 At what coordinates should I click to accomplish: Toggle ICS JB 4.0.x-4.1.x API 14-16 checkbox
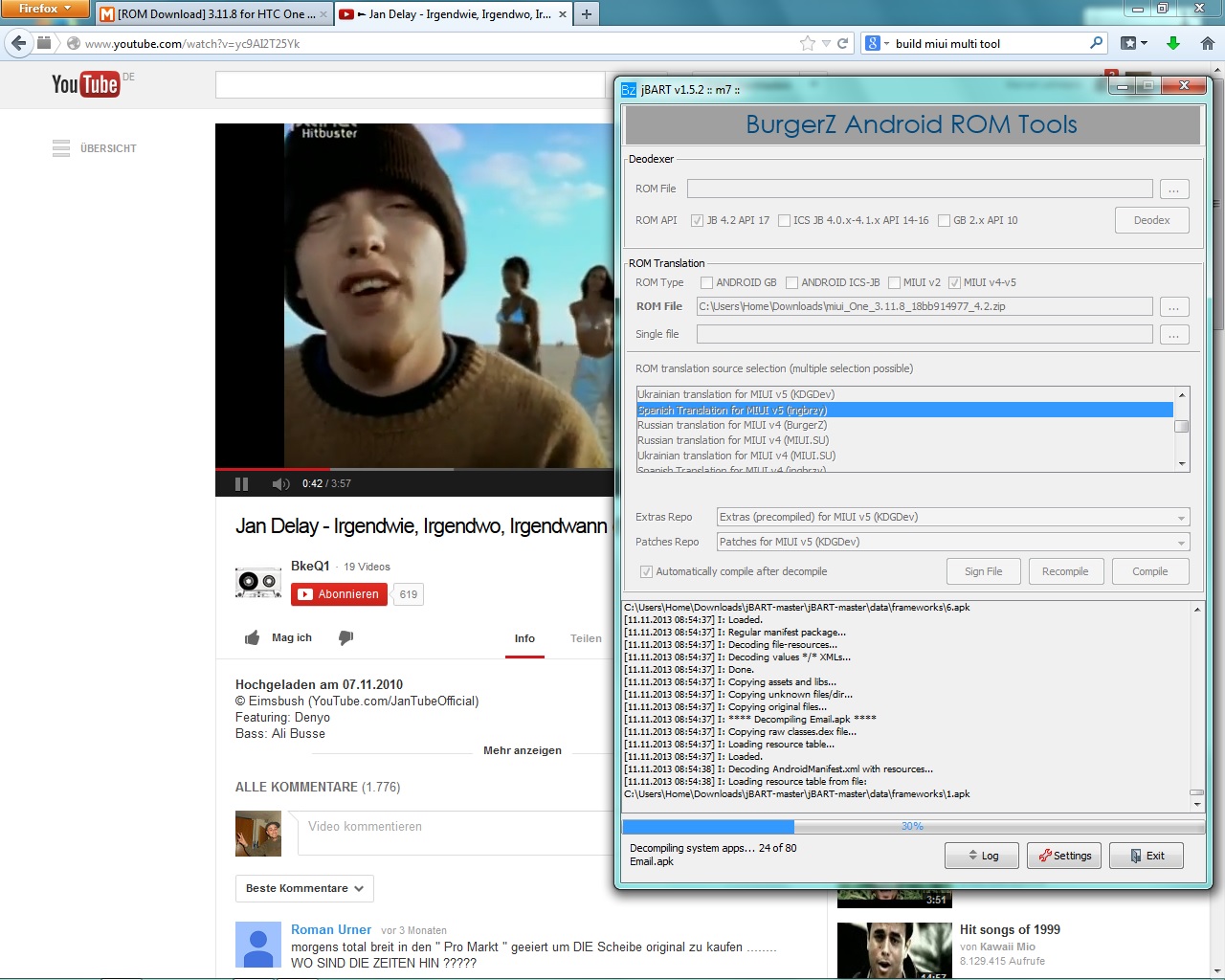[784, 220]
